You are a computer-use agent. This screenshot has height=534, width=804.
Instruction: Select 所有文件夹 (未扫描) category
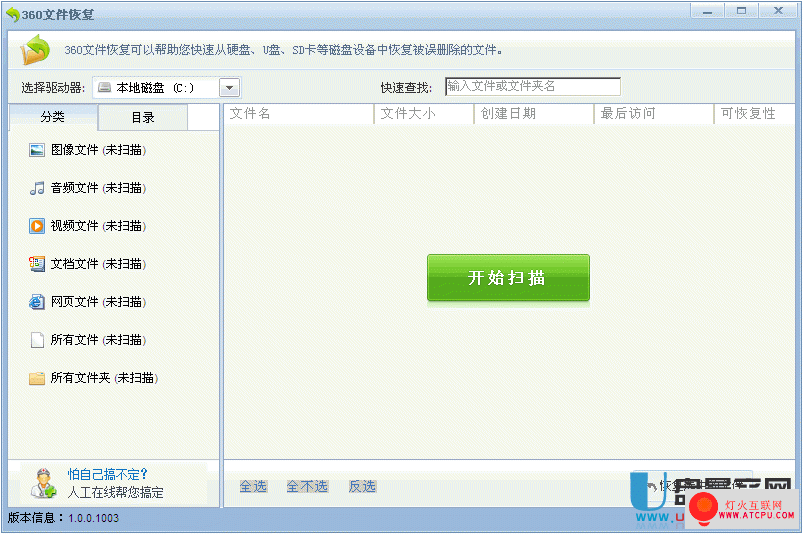pyautogui.click(x=94, y=379)
